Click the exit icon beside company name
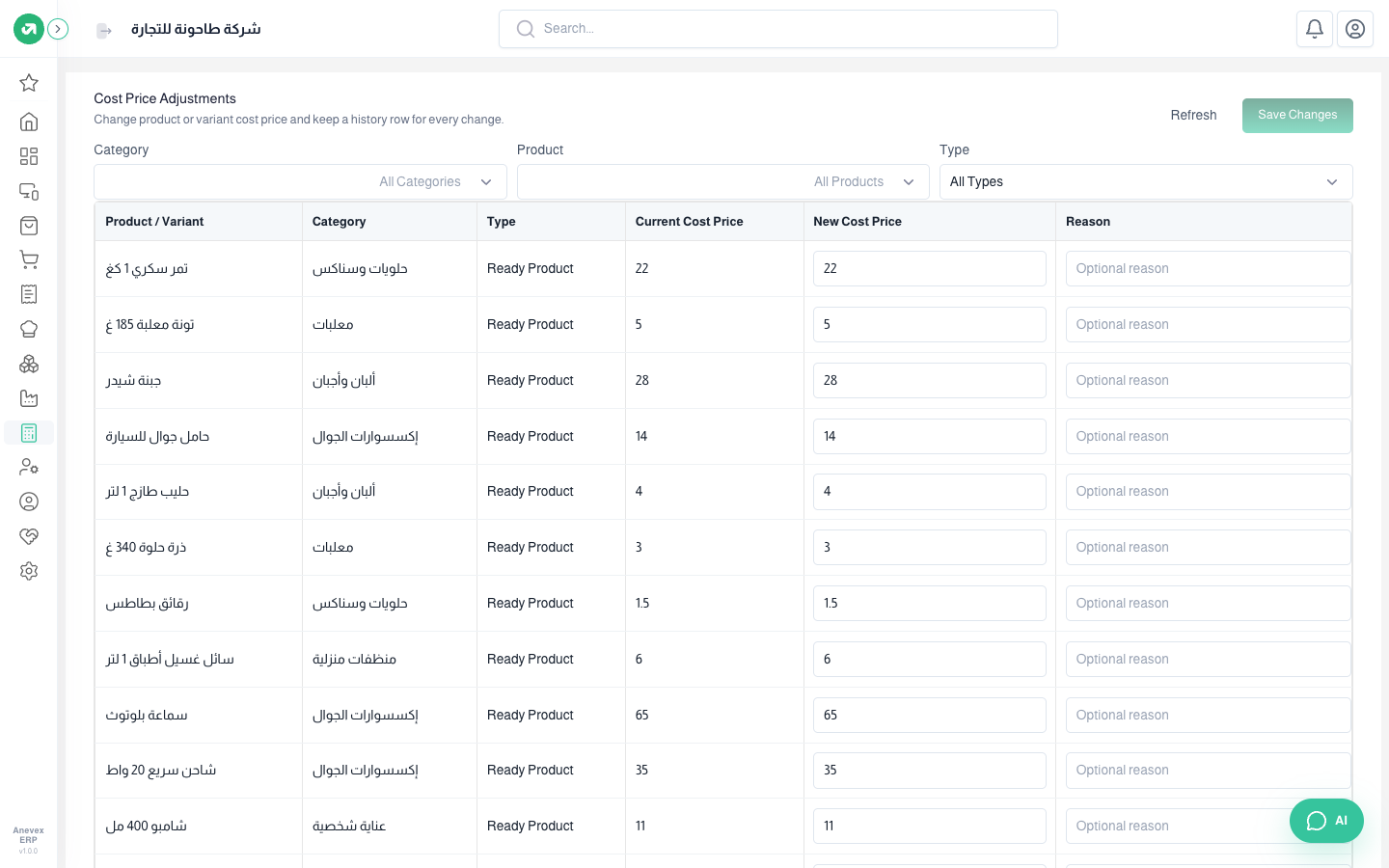Viewport: 1389px width, 868px height. point(104,31)
